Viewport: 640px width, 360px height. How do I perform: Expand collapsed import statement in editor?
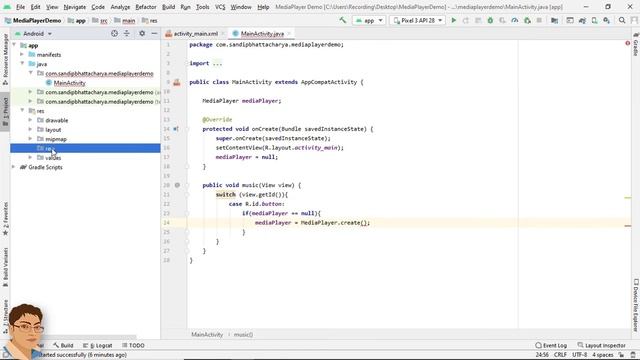point(218,64)
